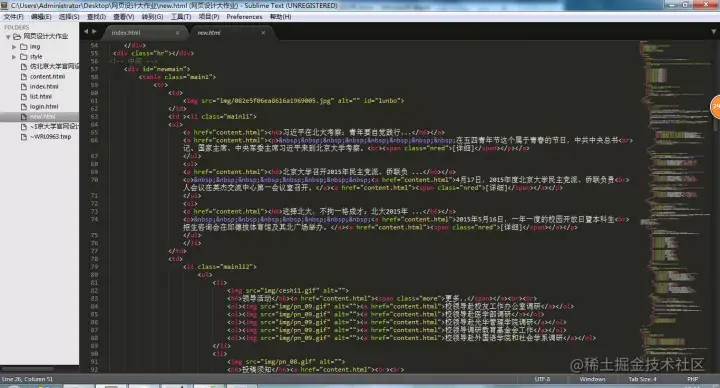Open the PHP syntax selector in the status bar
Screen dimensions: 720x388
coord(692,379)
